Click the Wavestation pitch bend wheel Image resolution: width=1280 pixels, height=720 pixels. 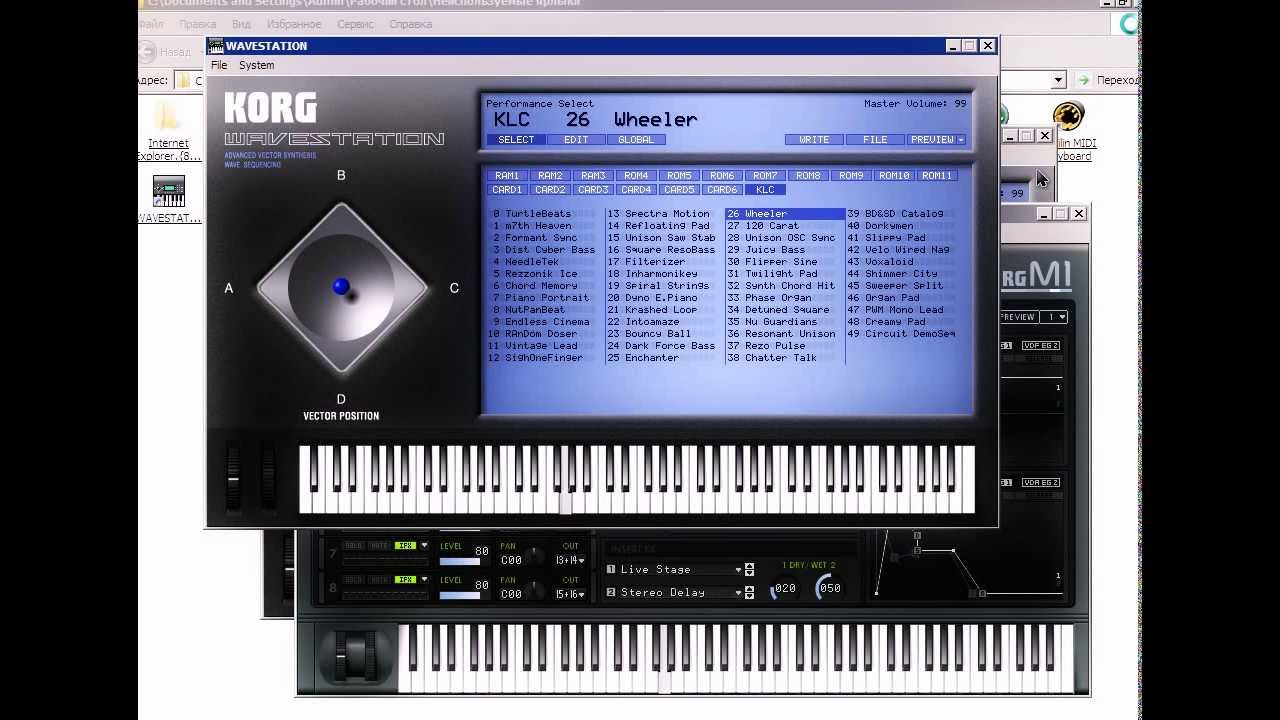(233, 478)
